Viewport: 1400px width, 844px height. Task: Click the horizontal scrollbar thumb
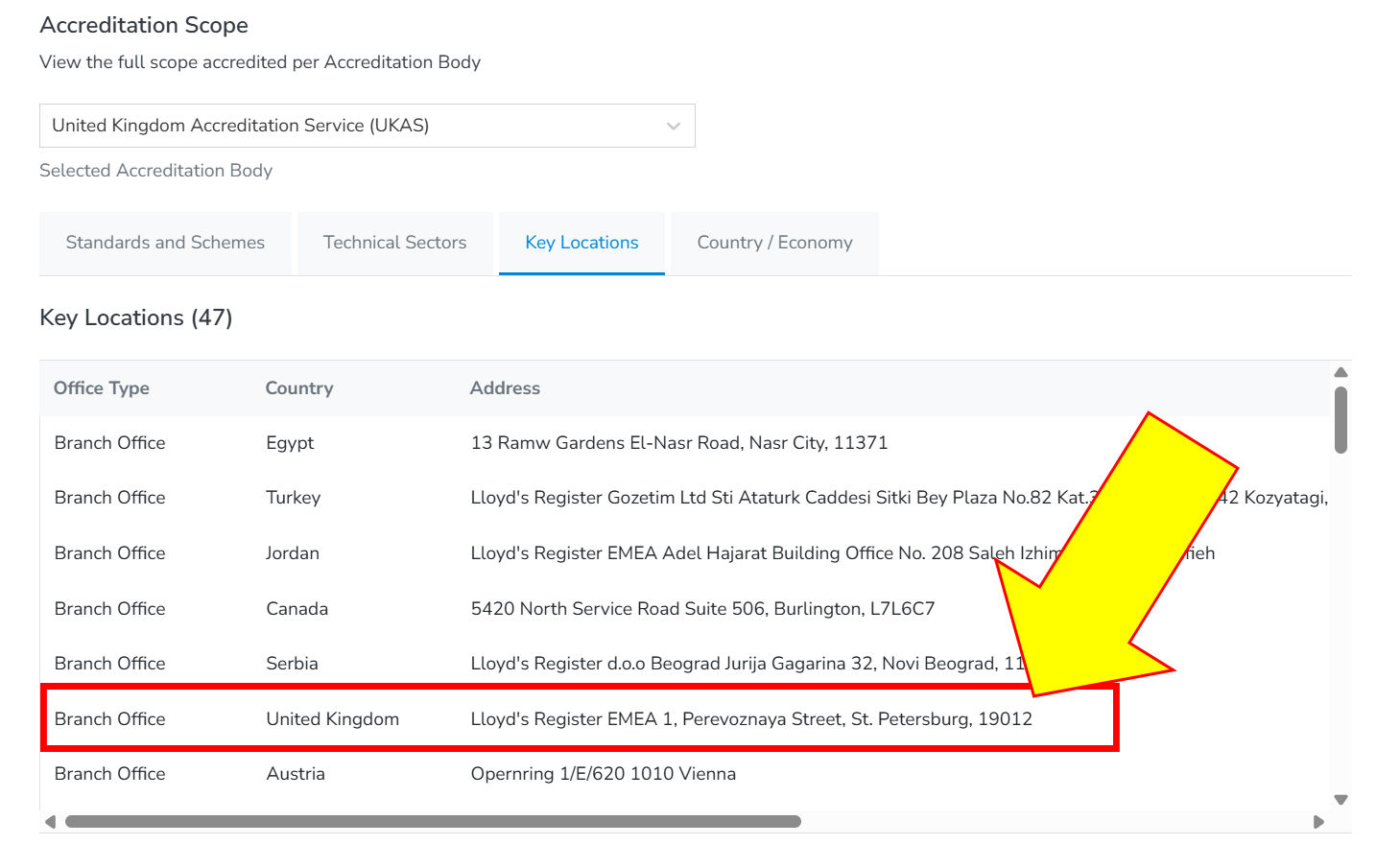tap(433, 822)
